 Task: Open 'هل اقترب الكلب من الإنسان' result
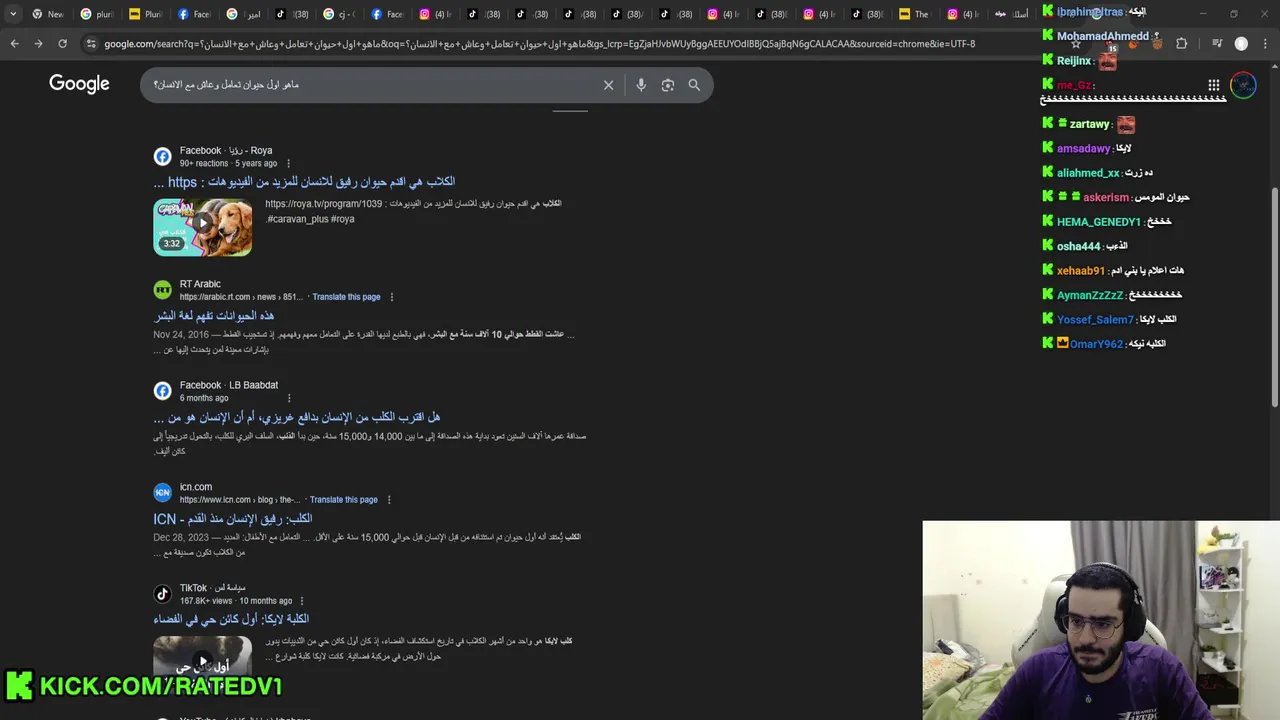tap(297, 417)
